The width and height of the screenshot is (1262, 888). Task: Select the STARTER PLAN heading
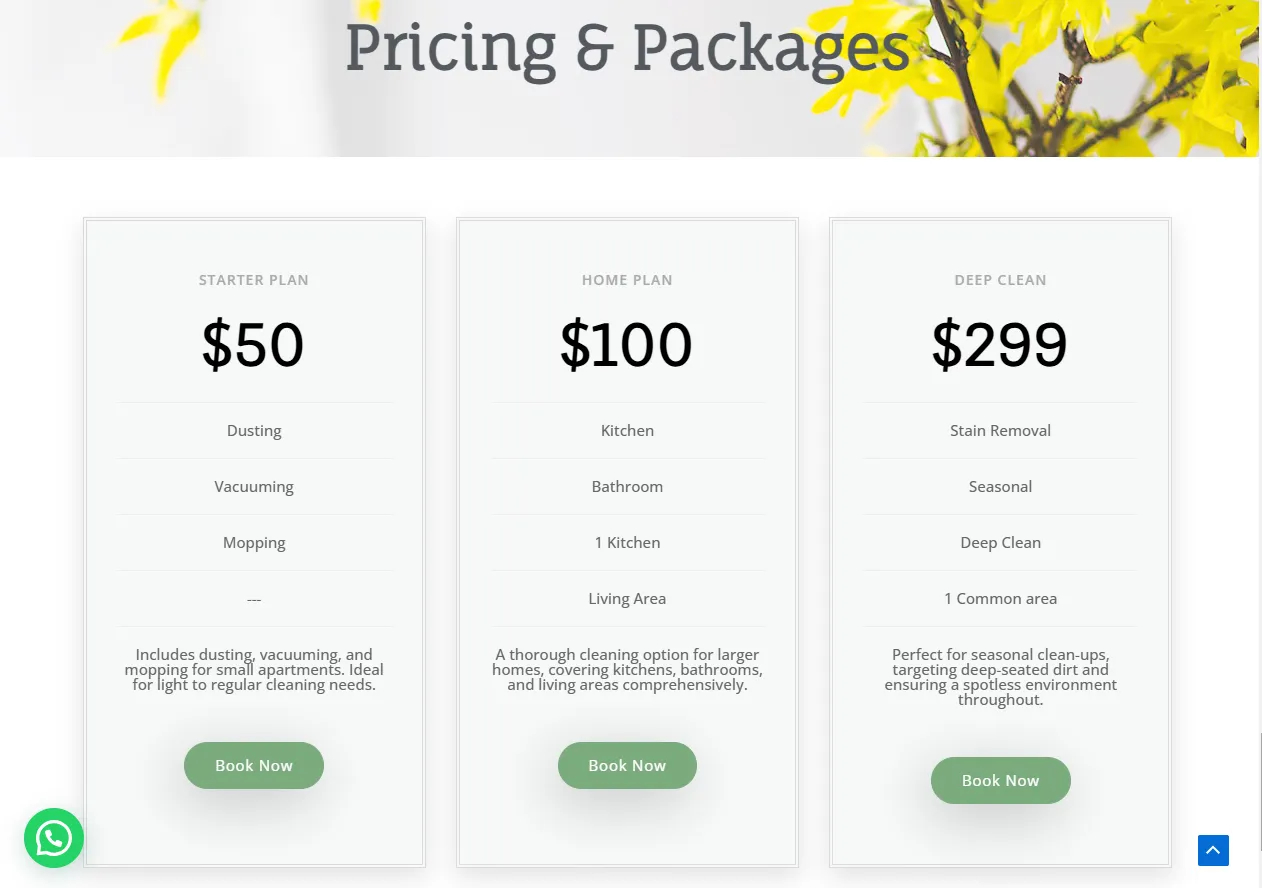pyautogui.click(x=254, y=280)
